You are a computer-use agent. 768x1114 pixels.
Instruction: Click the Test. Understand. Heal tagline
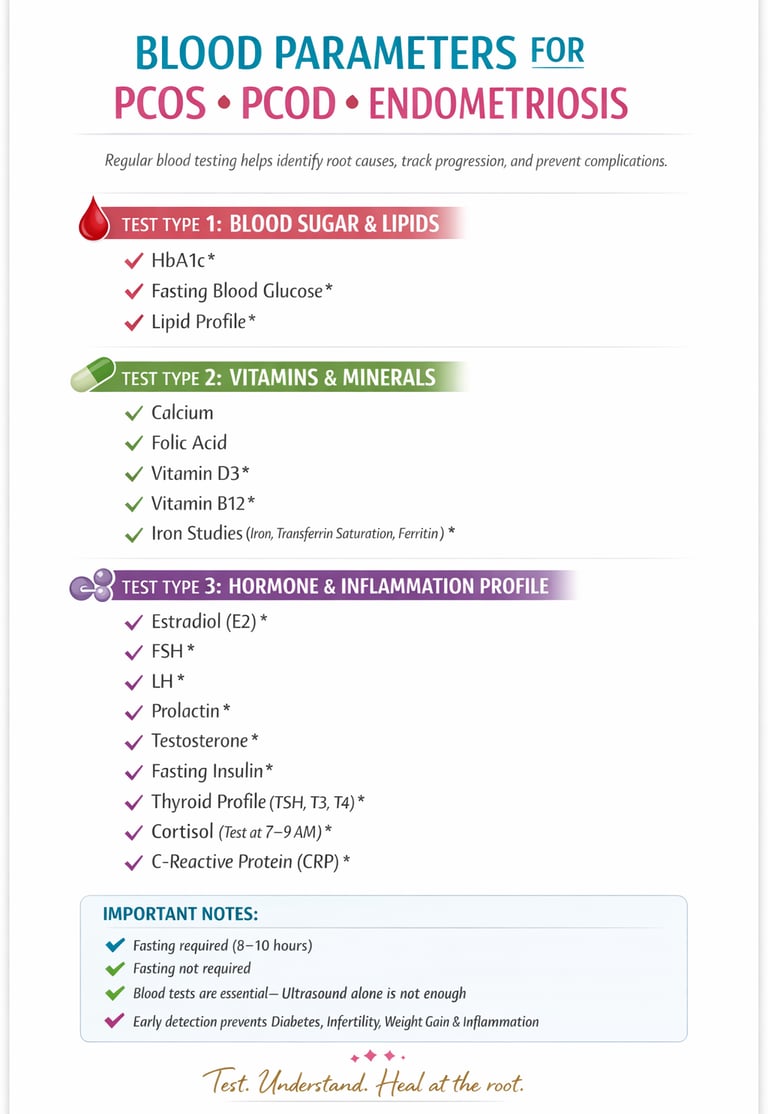pyautogui.click(x=363, y=1083)
